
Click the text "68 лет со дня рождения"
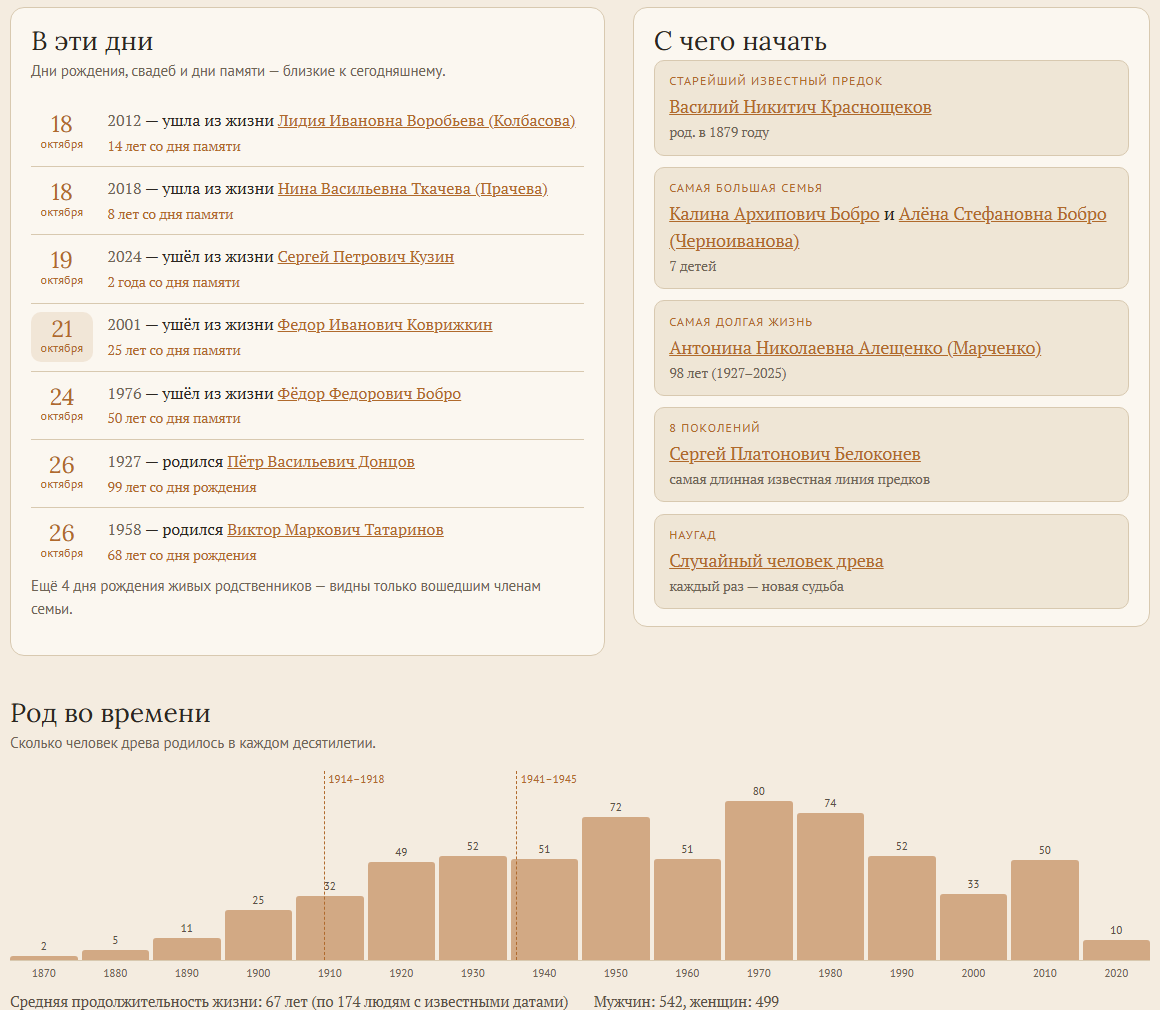182,556
